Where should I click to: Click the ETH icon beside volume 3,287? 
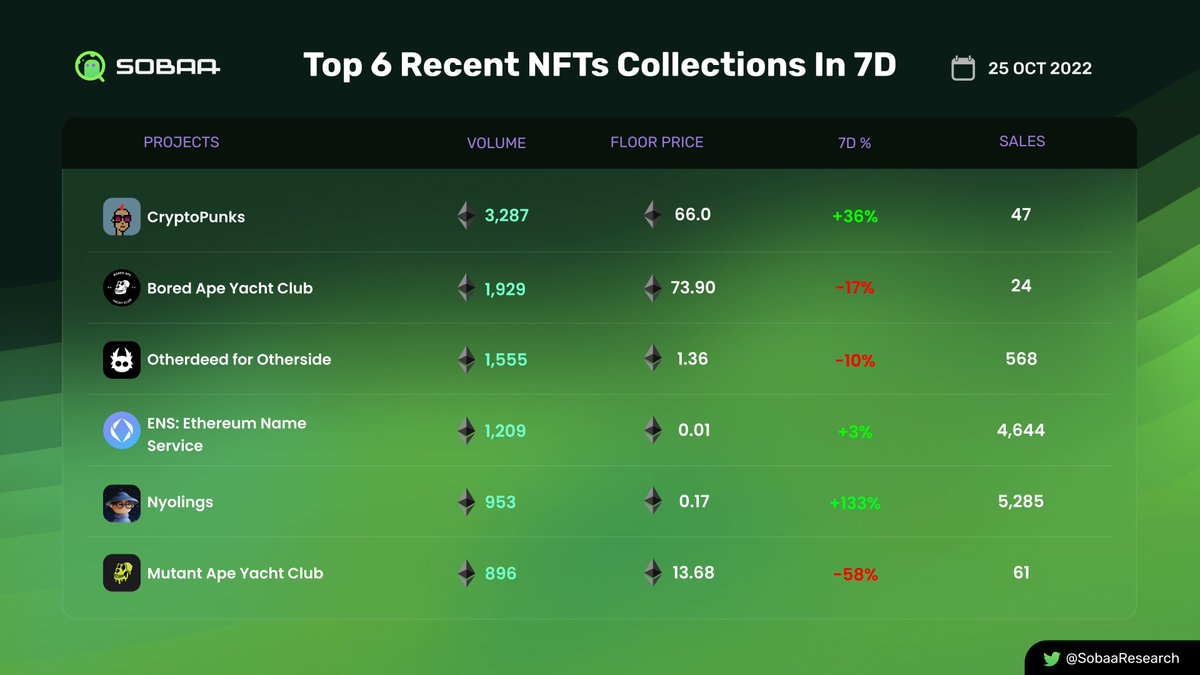point(467,215)
